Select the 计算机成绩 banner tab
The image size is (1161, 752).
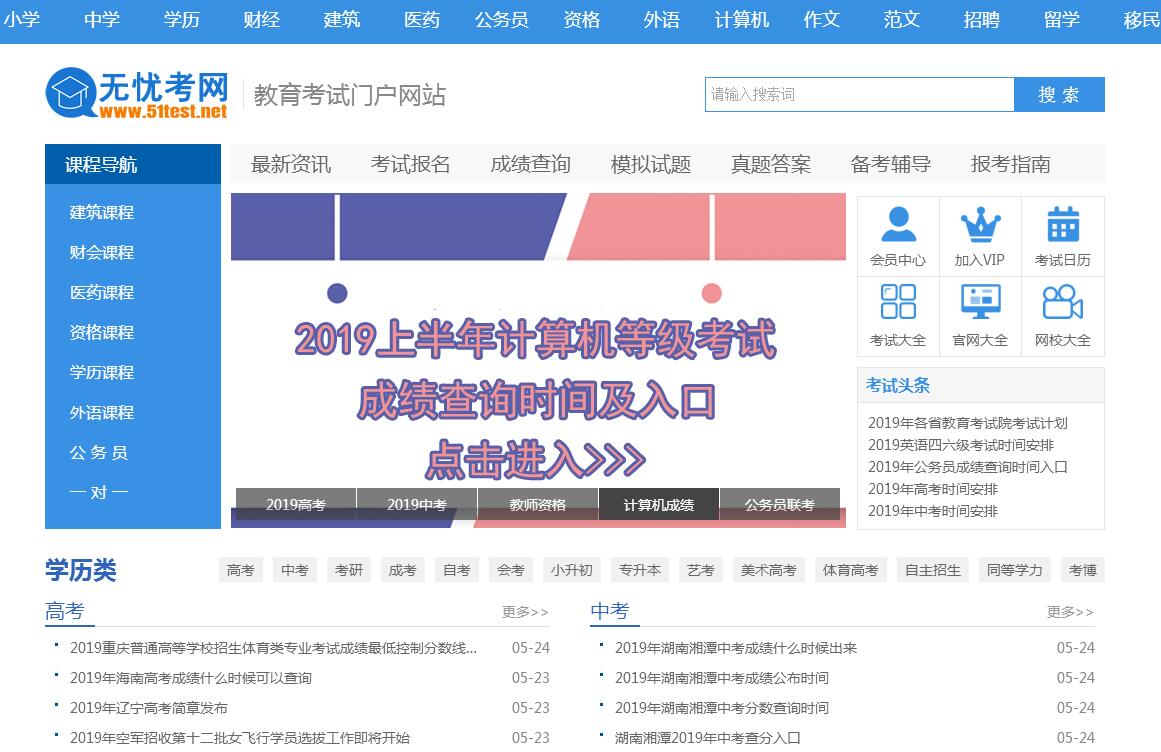[x=658, y=505]
